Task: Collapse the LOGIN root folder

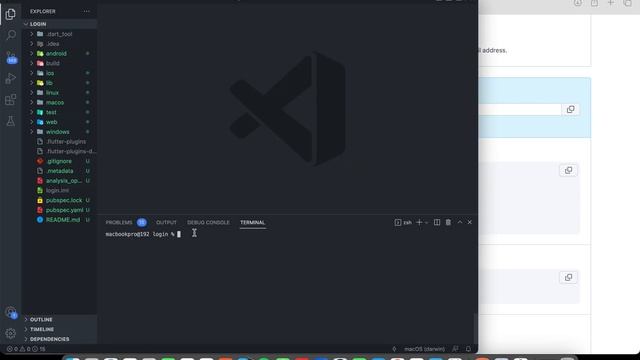Action: coord(59,24)
